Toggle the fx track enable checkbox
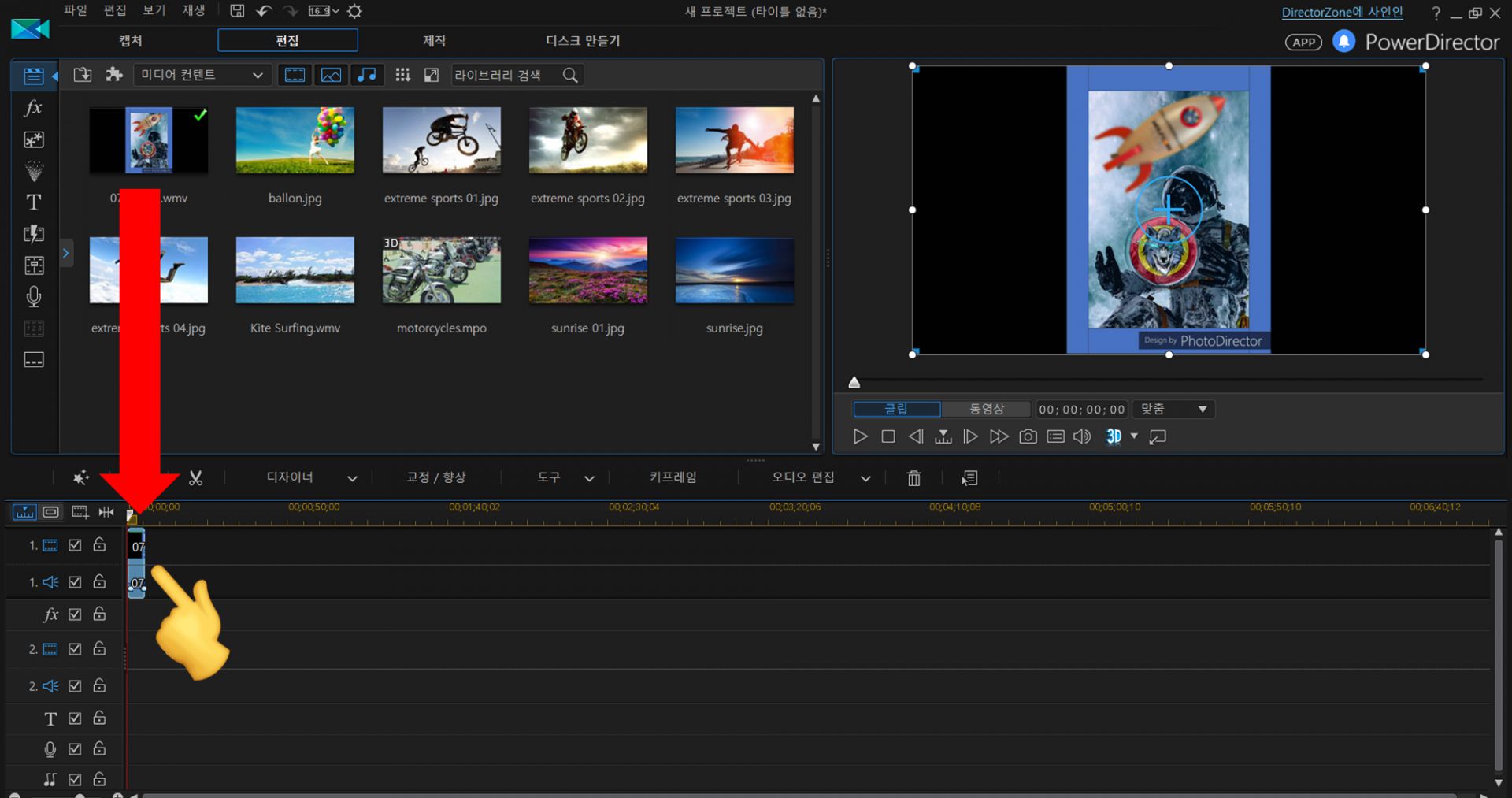This screenshot has height=798, width=1512. 75,614
